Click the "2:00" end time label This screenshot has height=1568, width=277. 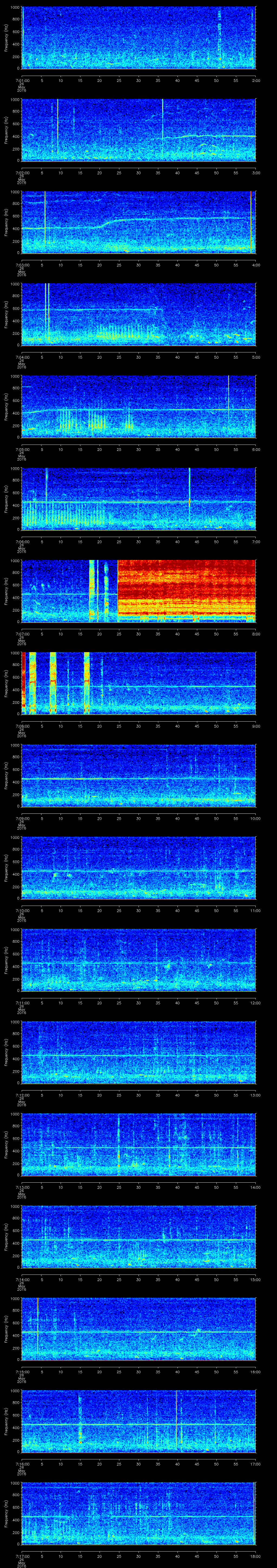[256, 80]
